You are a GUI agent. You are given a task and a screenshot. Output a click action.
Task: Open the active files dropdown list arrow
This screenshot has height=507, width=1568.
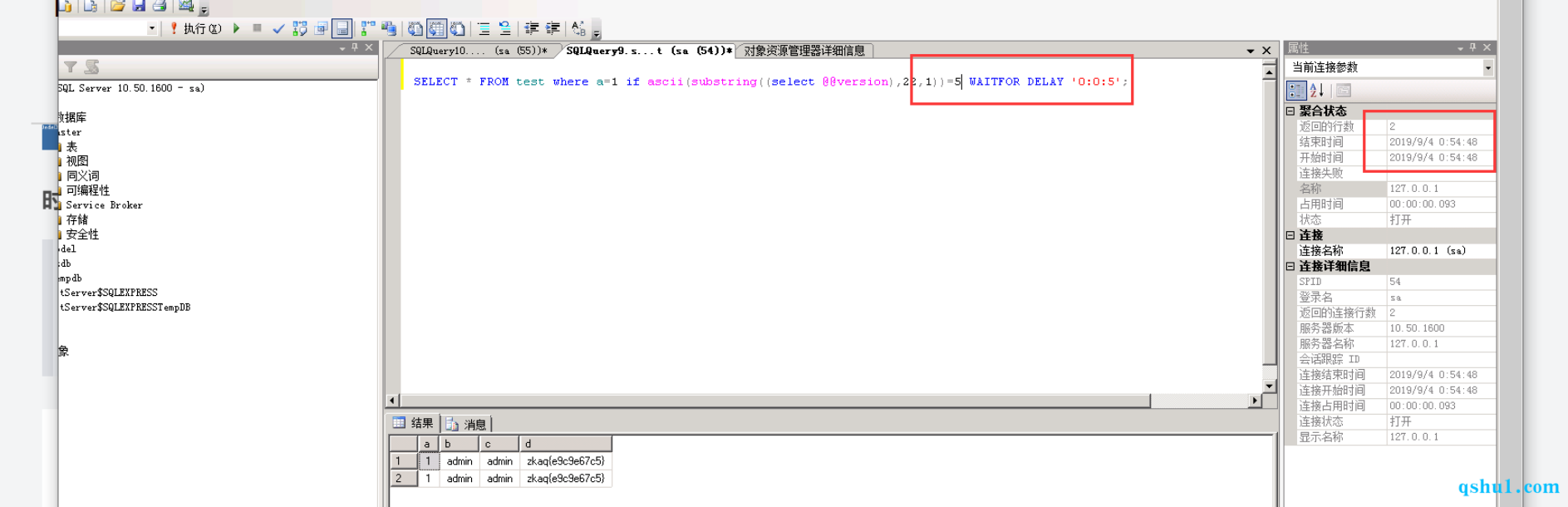point(1250,51)
